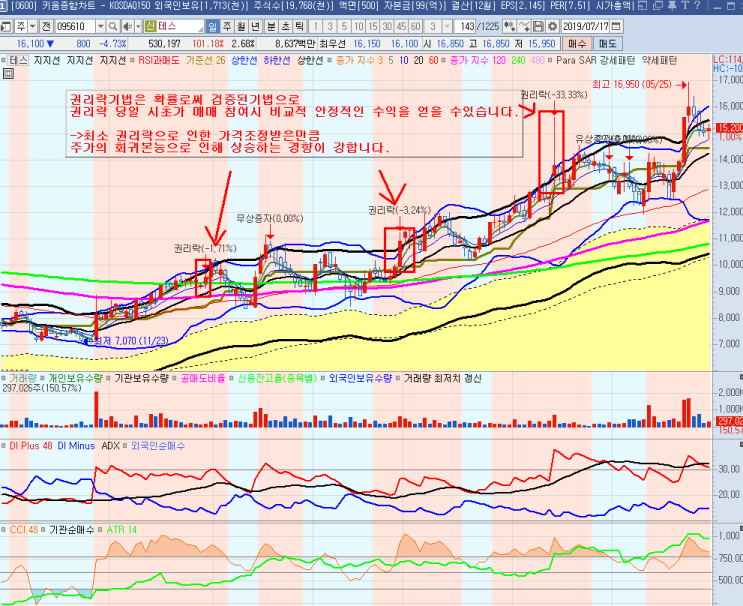743x606 pixels.
Task: Pin the window with pushpin icon
Action: click(x=672, y=6)
